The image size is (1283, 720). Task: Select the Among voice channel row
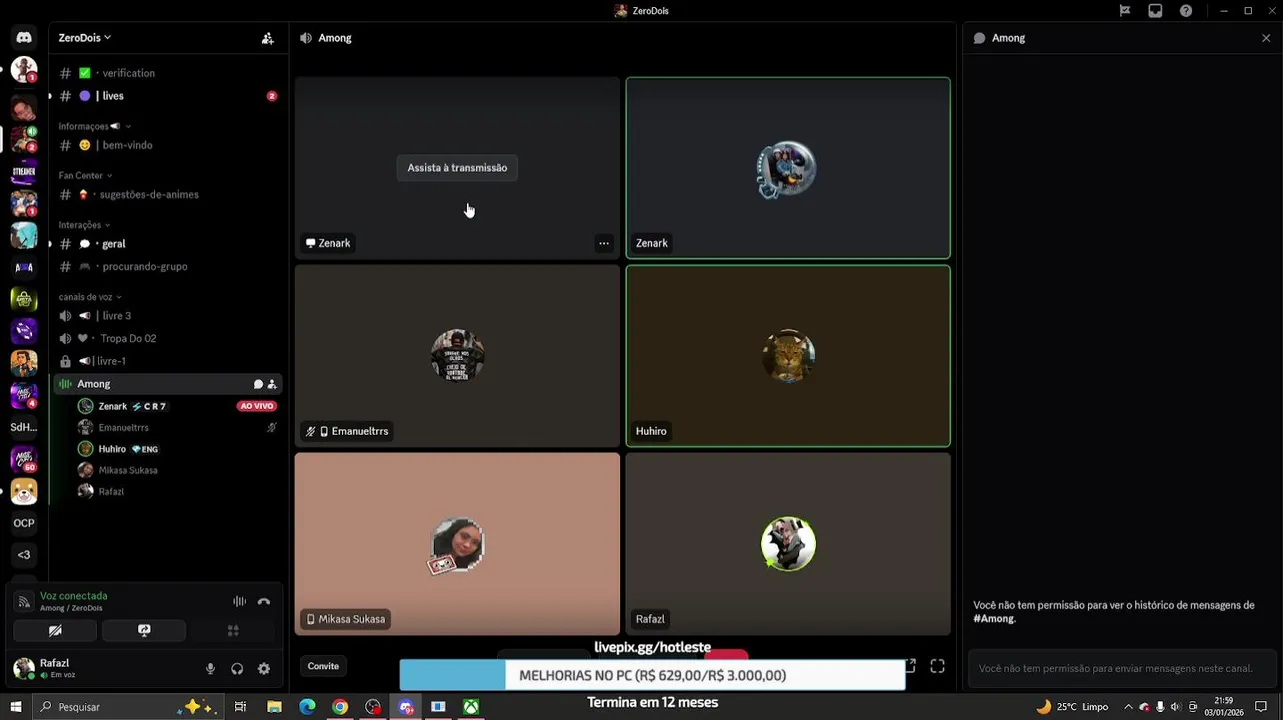(x=167, y=384)
